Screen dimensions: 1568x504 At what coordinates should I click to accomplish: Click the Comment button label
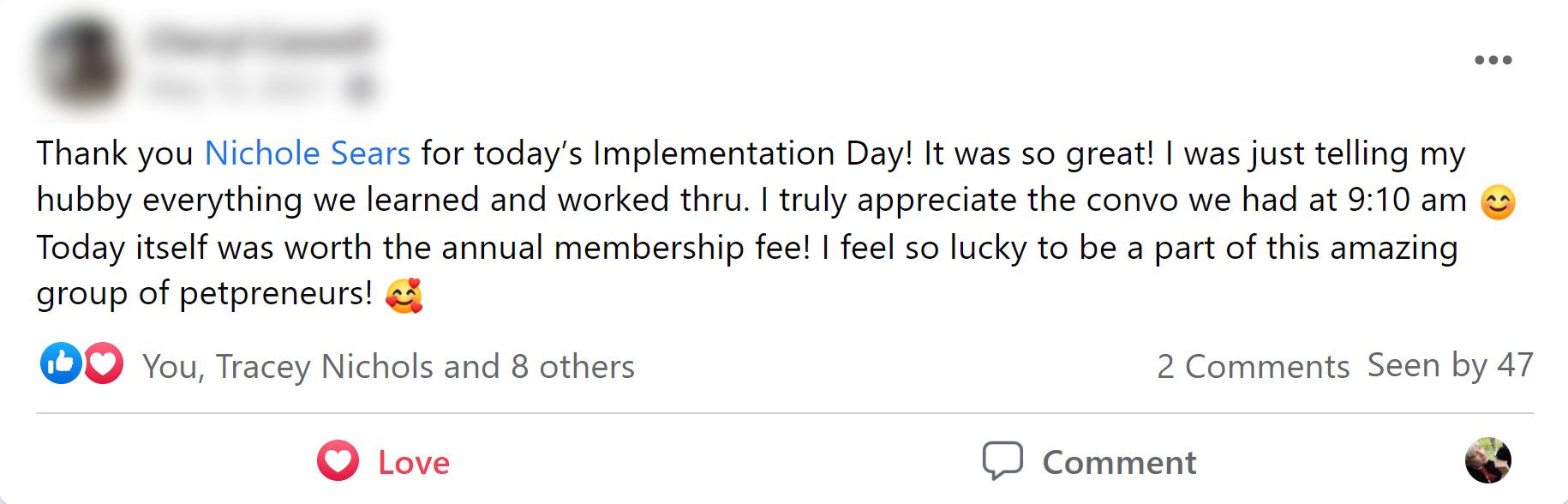click(x=1119, y=463)
